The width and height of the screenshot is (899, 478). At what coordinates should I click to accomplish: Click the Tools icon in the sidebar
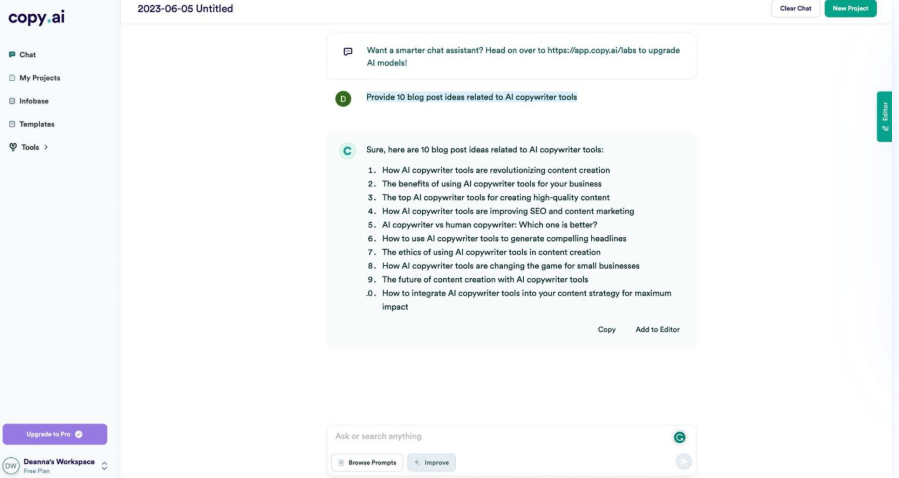12,148
